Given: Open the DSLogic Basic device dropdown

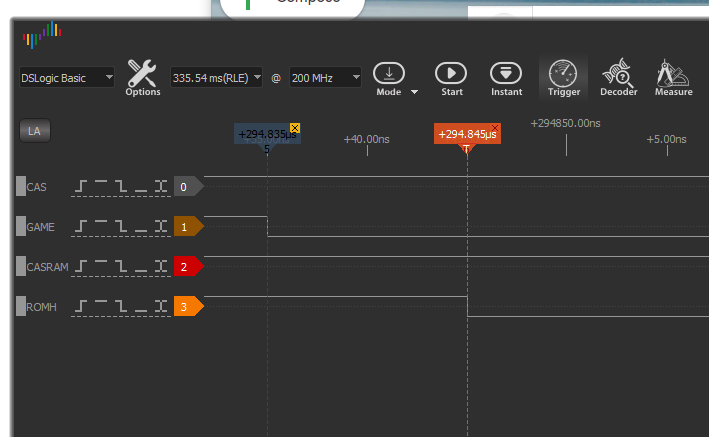Looking at the screenshot, I should 66,78.
